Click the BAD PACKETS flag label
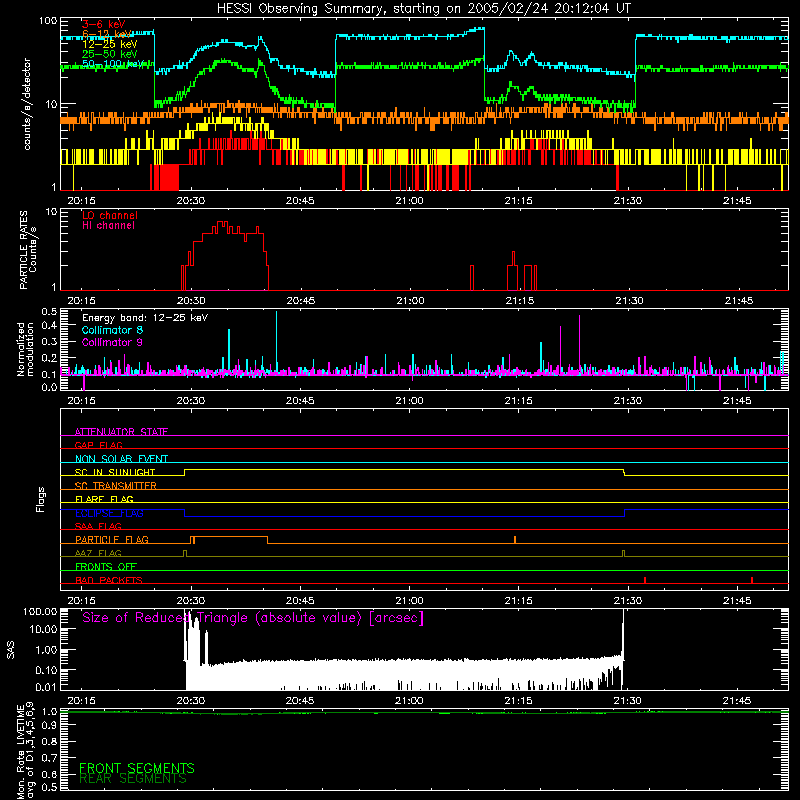800x800 pixels. point(109,580)
